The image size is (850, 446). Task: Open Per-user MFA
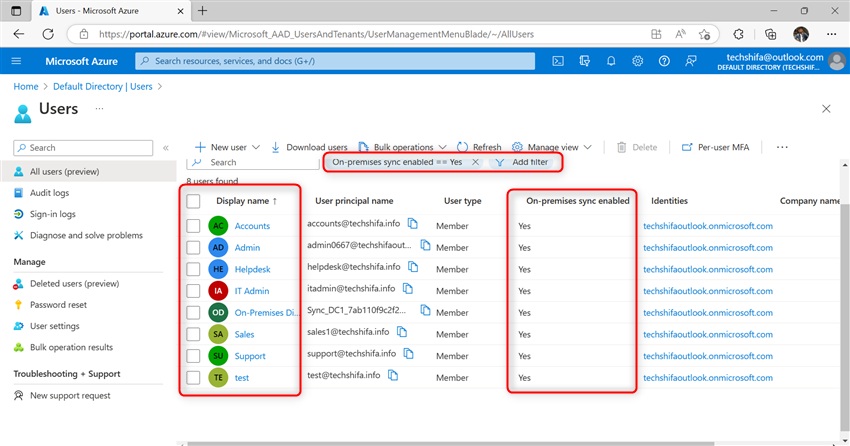pos(716,147)
